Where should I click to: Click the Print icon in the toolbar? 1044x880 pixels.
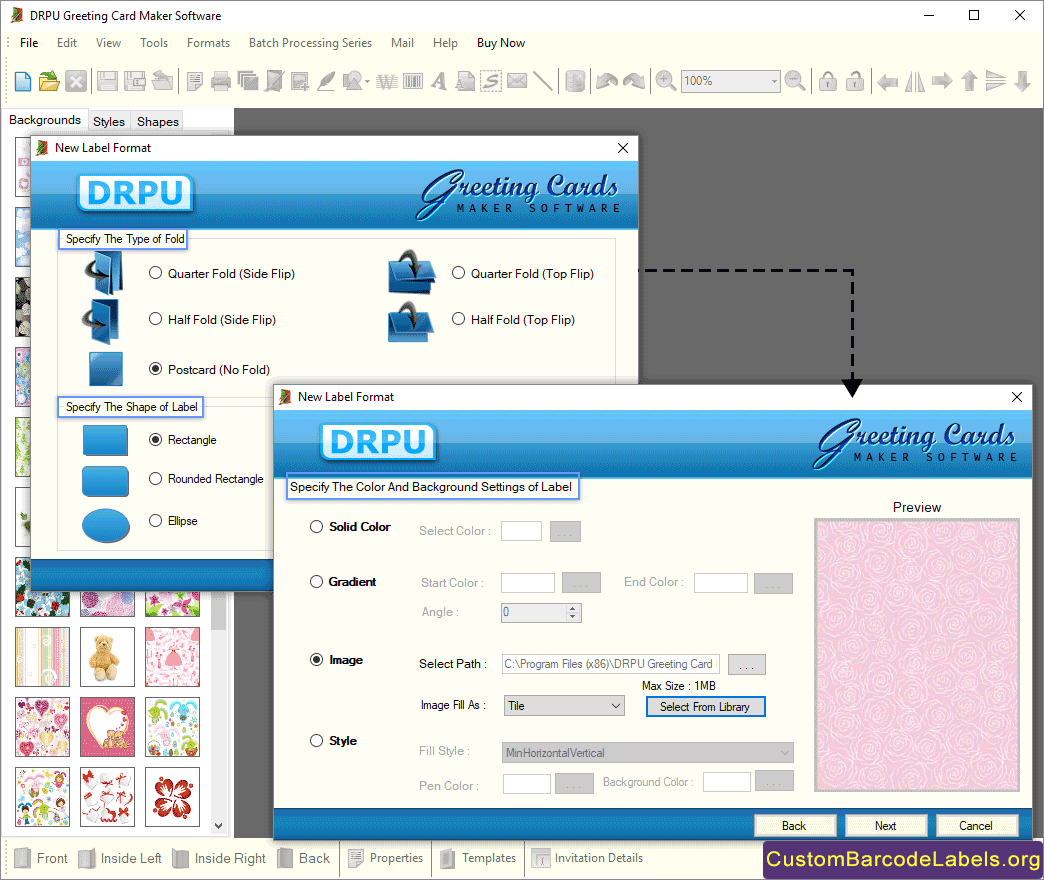(220, 81)
